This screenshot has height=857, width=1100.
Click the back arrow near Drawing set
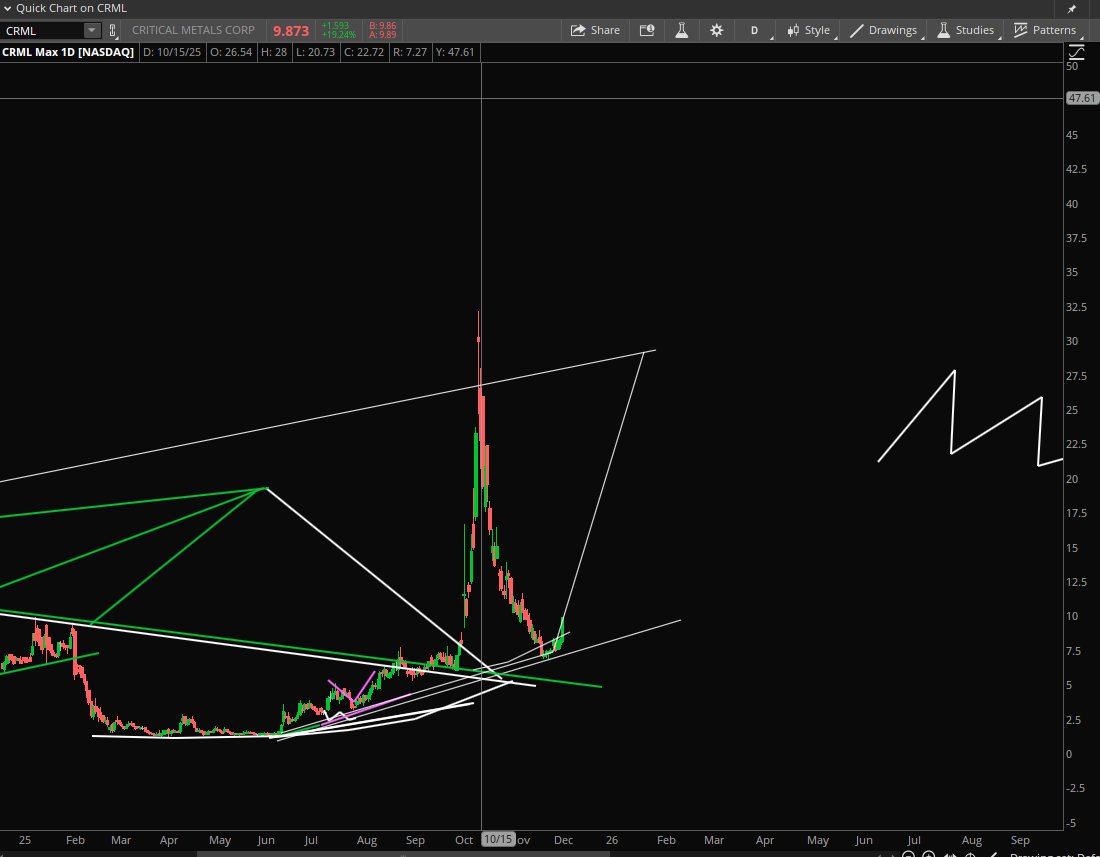click(993, 855)
